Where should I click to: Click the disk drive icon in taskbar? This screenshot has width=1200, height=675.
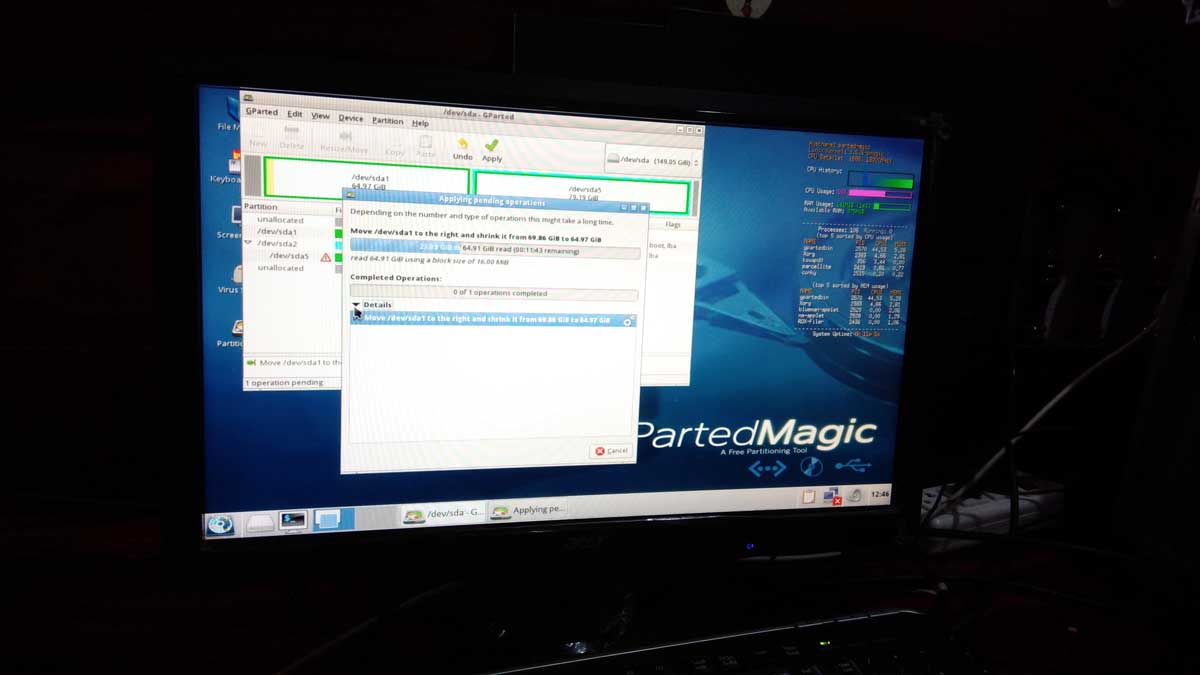tap(258, 523)
